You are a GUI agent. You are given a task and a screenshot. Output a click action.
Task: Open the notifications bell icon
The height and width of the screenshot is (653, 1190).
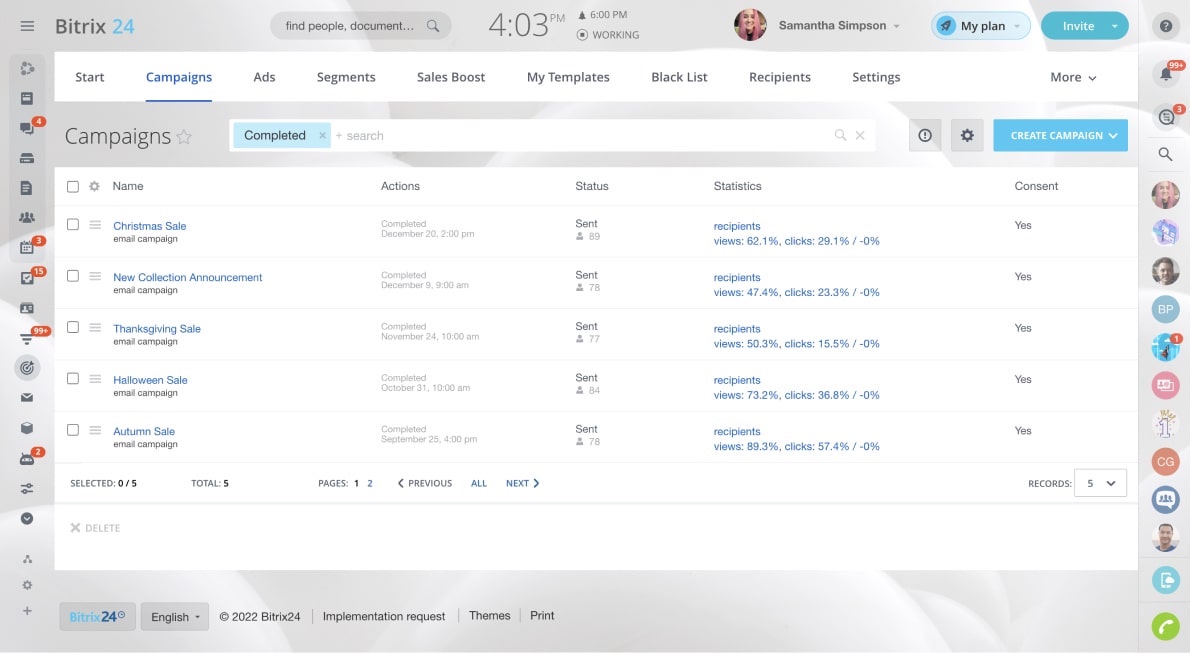point(1165,74)
